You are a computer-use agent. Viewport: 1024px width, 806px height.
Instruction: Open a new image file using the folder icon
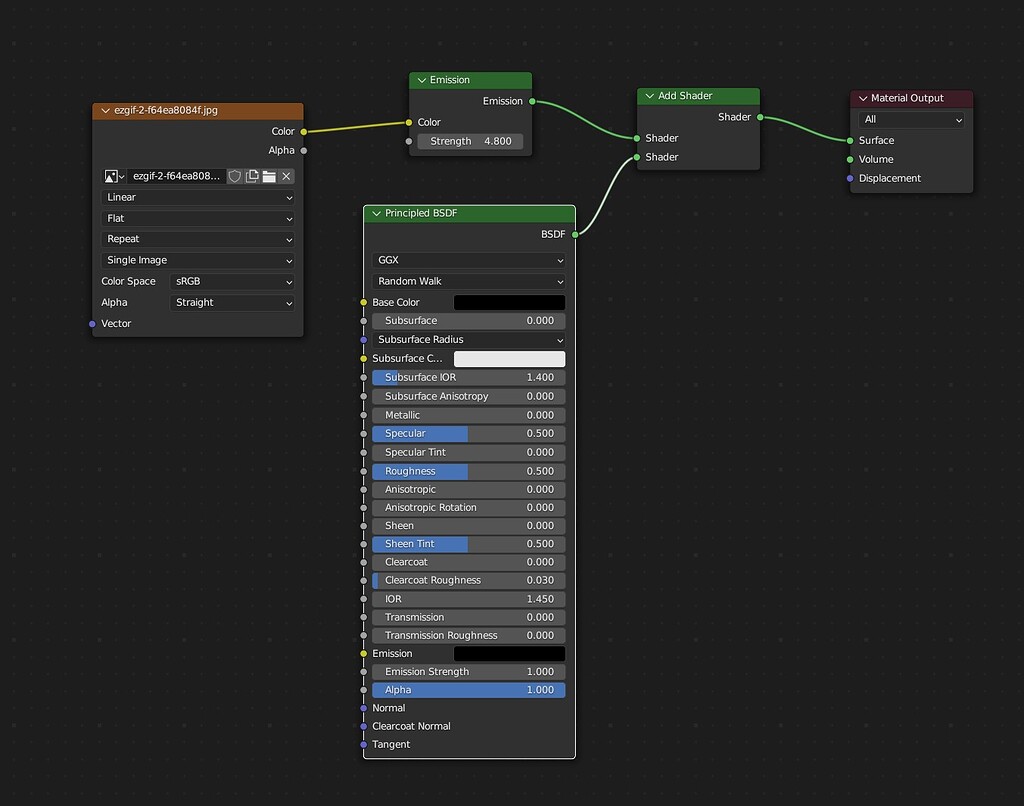click(x=270, y=176)
